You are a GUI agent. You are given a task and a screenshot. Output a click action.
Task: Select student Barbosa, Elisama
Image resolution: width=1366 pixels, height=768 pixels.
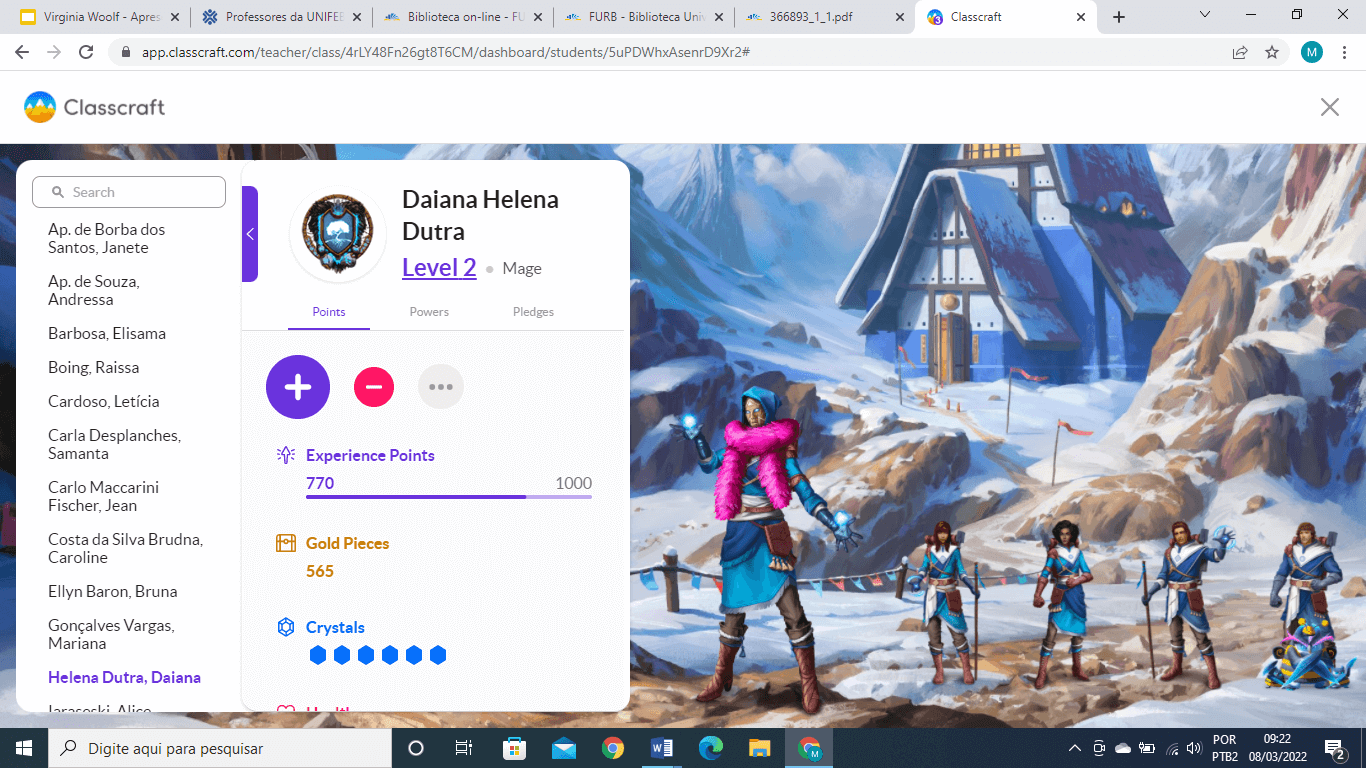tap(107, 334)
